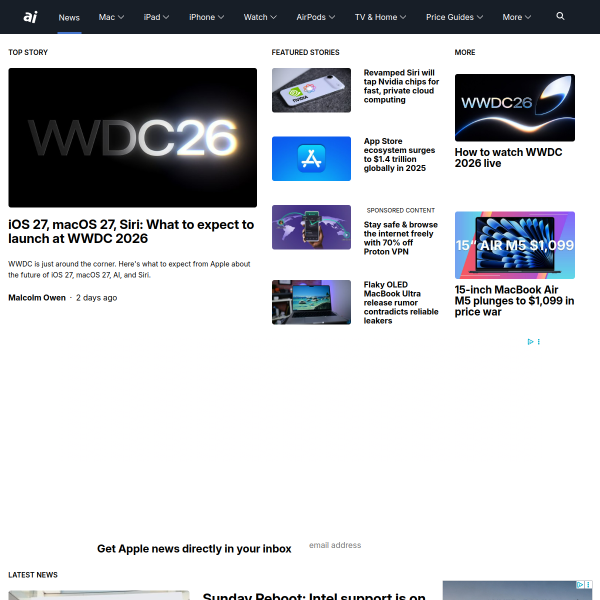600x600 pixels.
Task: Open 'Sunday Reboot: Intel support' latest news headline
Action: [314, 595]
